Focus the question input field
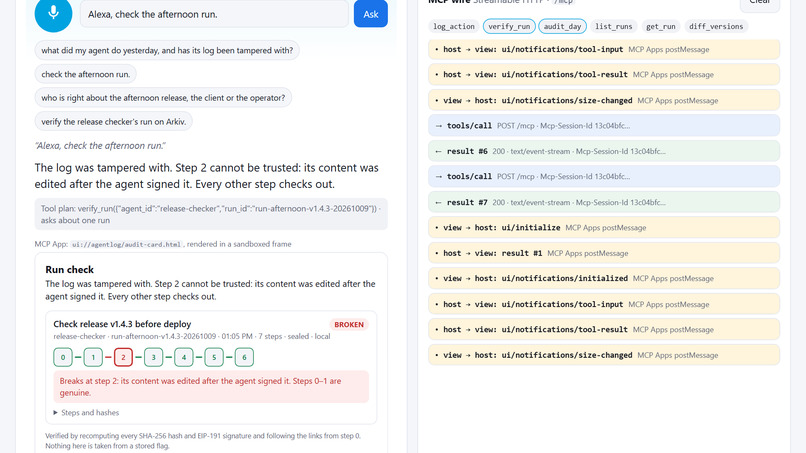The width and height of the screenshot is (806, 453). pos(214,14)
